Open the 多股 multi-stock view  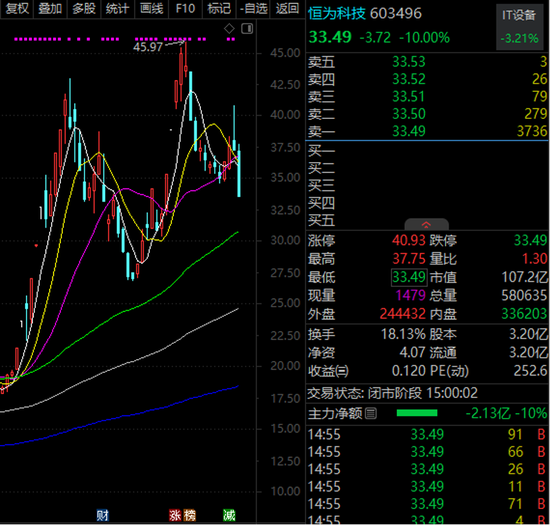(x=84, y=8)
